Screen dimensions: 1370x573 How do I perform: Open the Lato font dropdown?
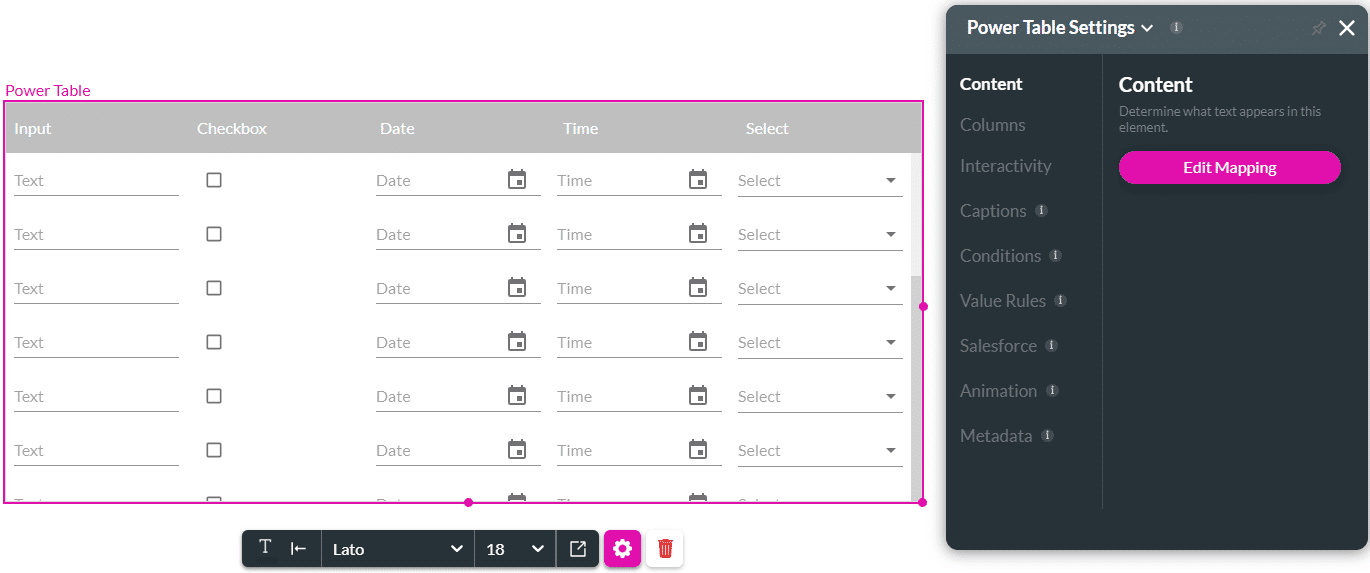click(397, 549)
